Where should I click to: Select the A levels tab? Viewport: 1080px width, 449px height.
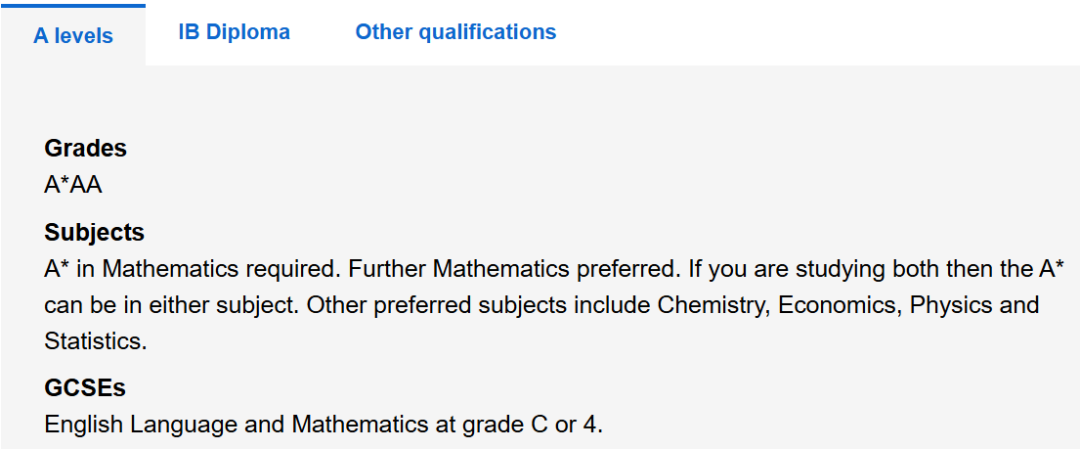(73, 36)
